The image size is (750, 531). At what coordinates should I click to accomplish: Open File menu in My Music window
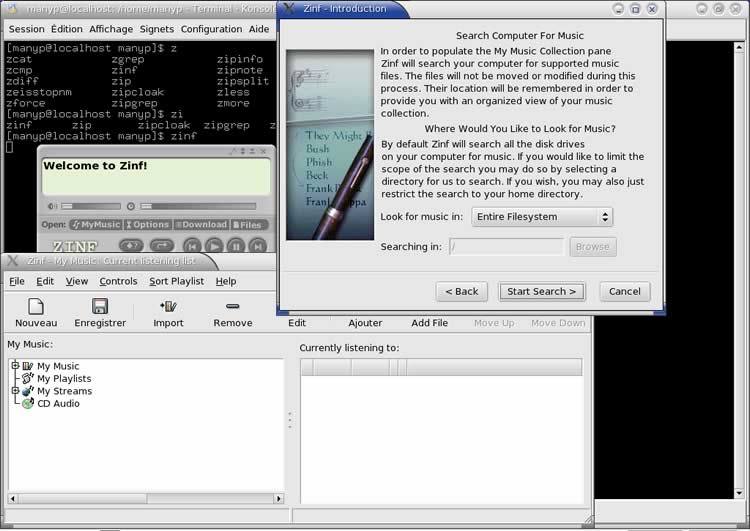[x=17, y=281]
